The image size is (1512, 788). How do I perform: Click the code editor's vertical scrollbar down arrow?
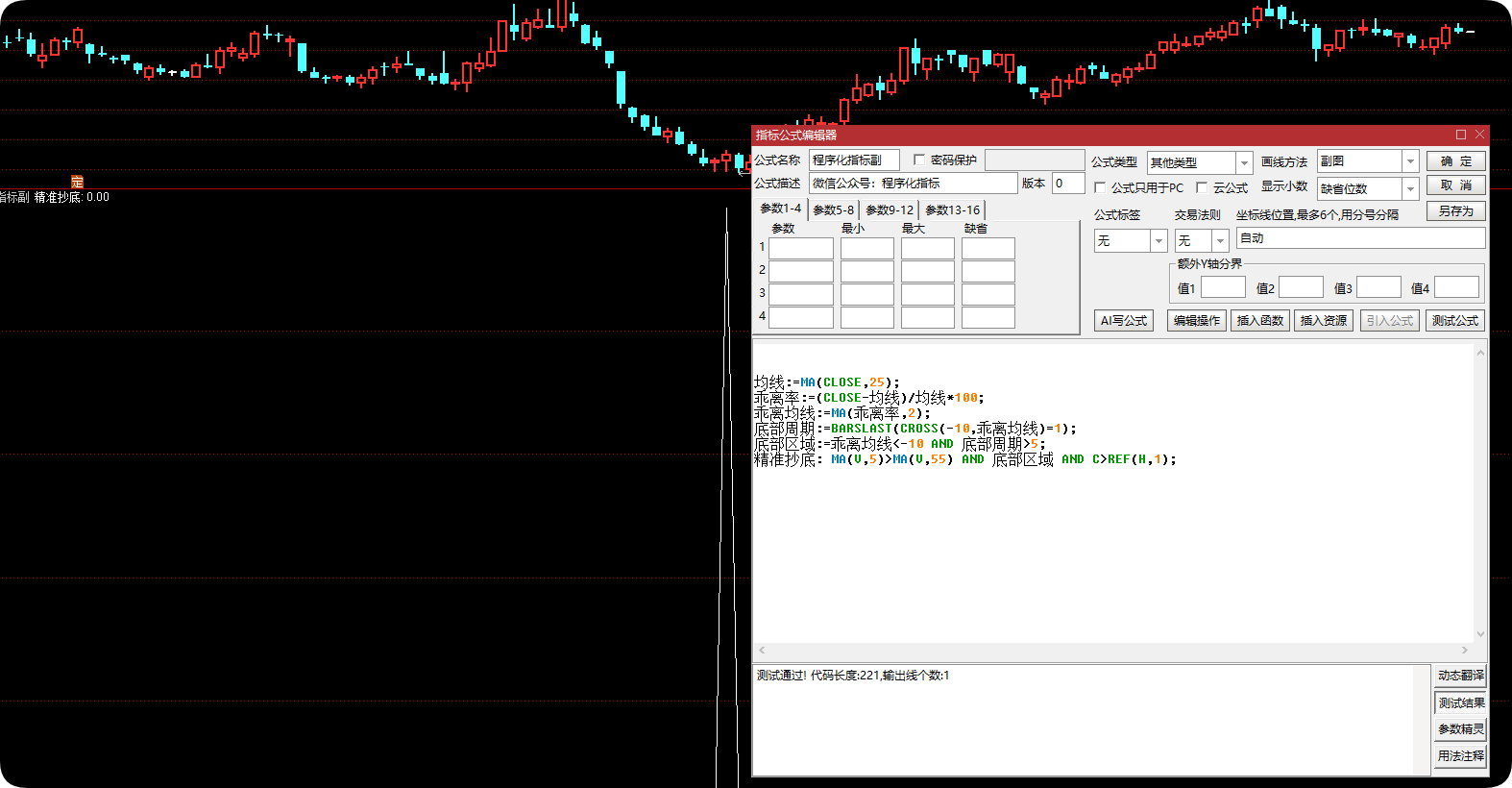coord(1480,634)
